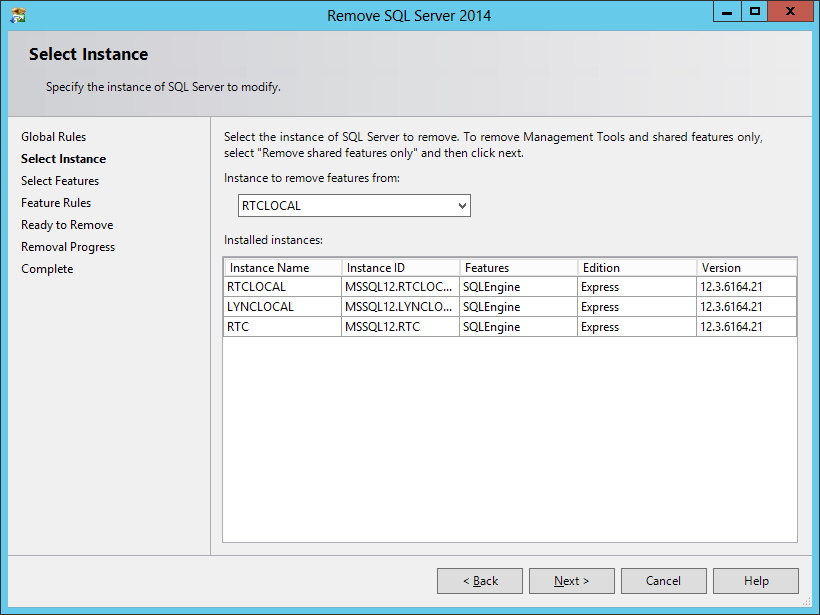Click the Removal Progress step

coord(68,247)
